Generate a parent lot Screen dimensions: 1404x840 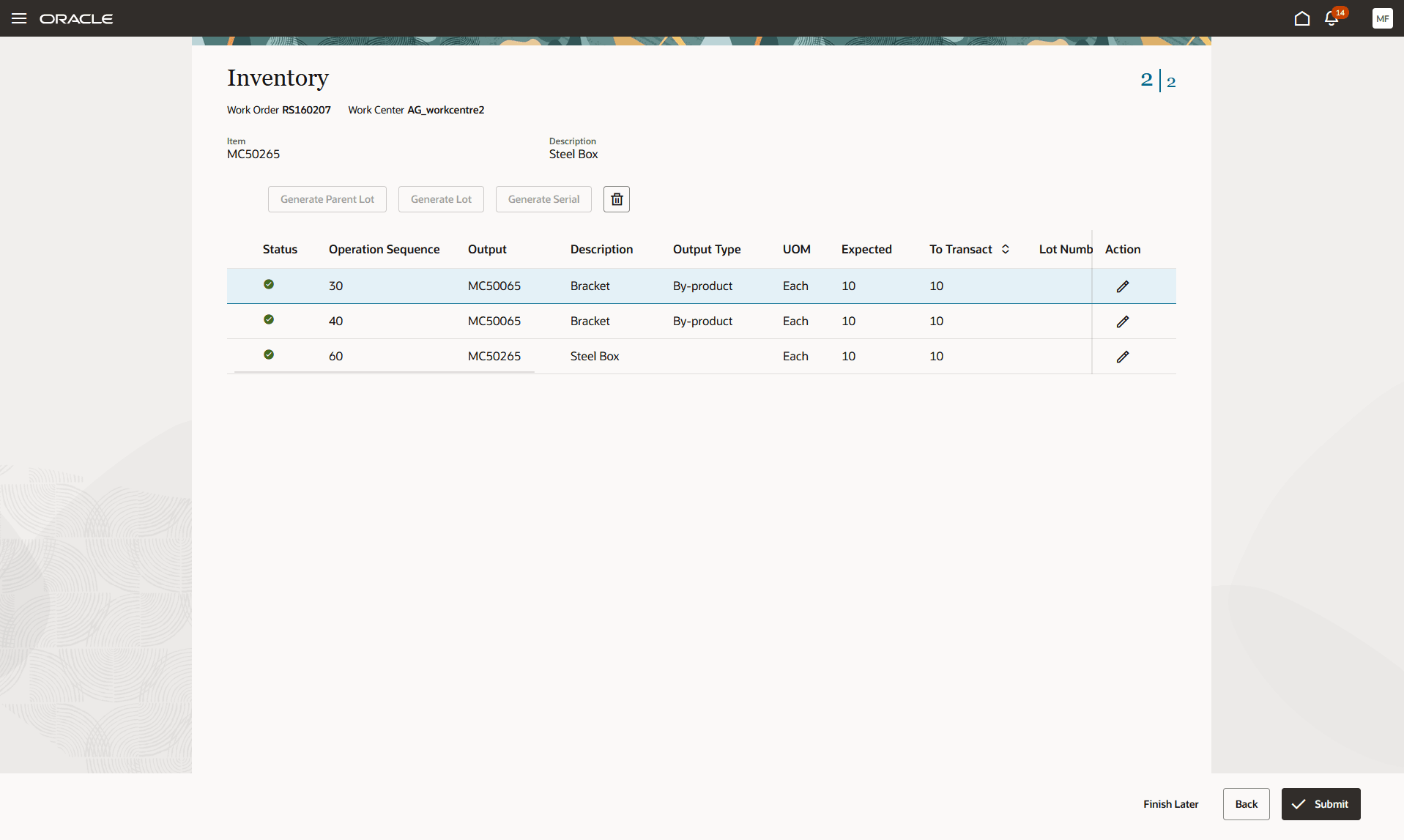tap(327, 198)
